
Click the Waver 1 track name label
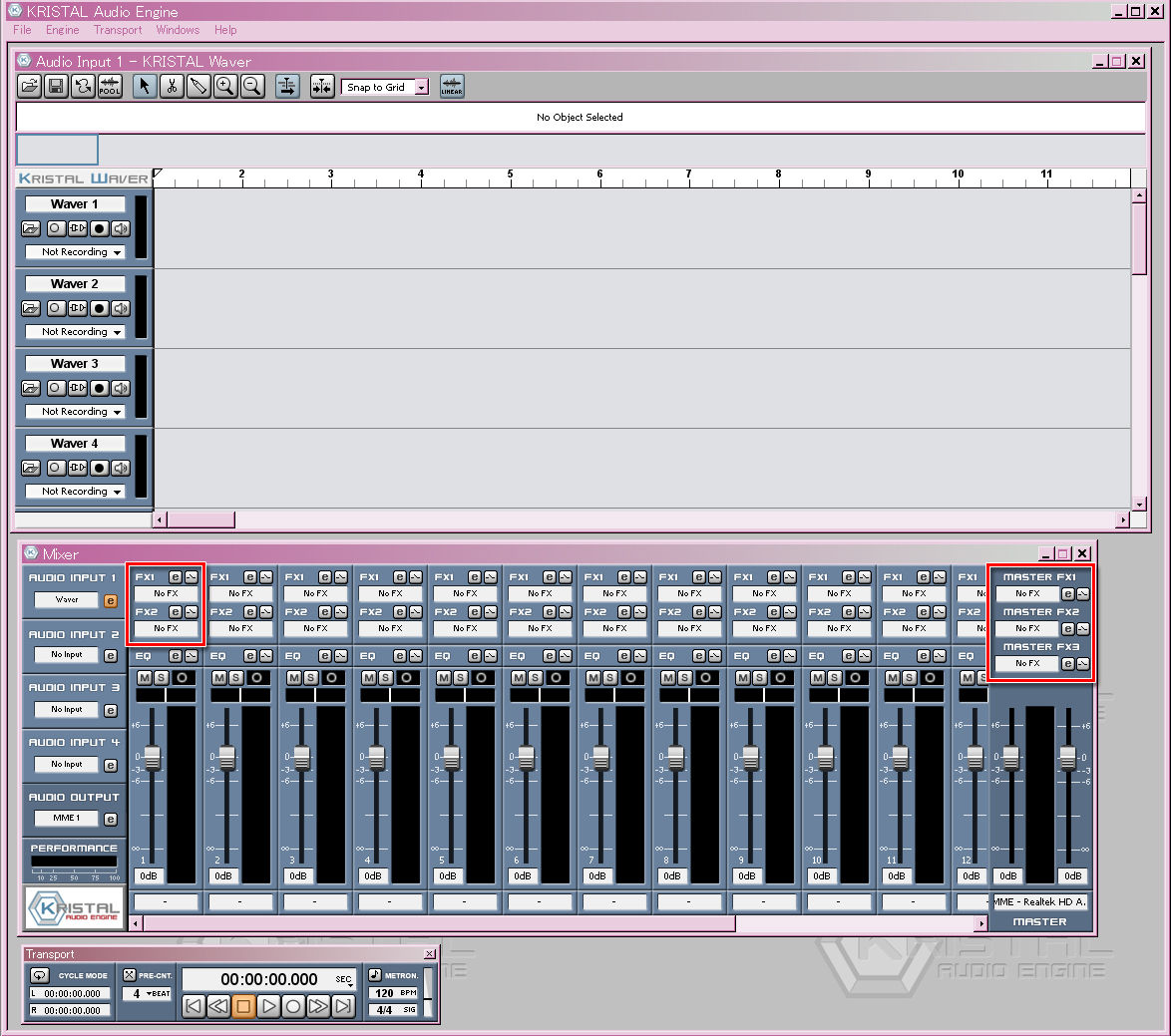pos(74,203)
